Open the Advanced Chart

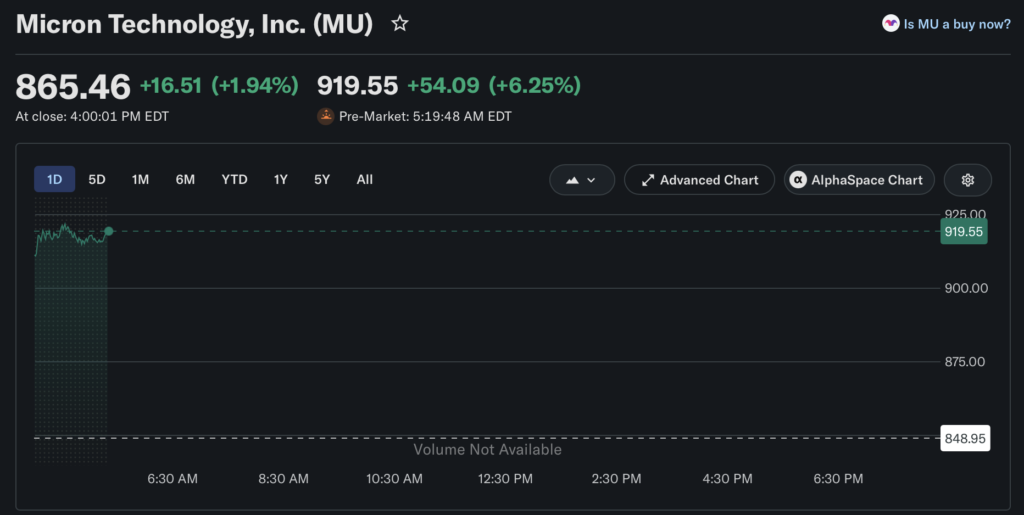tap(699, 180)
